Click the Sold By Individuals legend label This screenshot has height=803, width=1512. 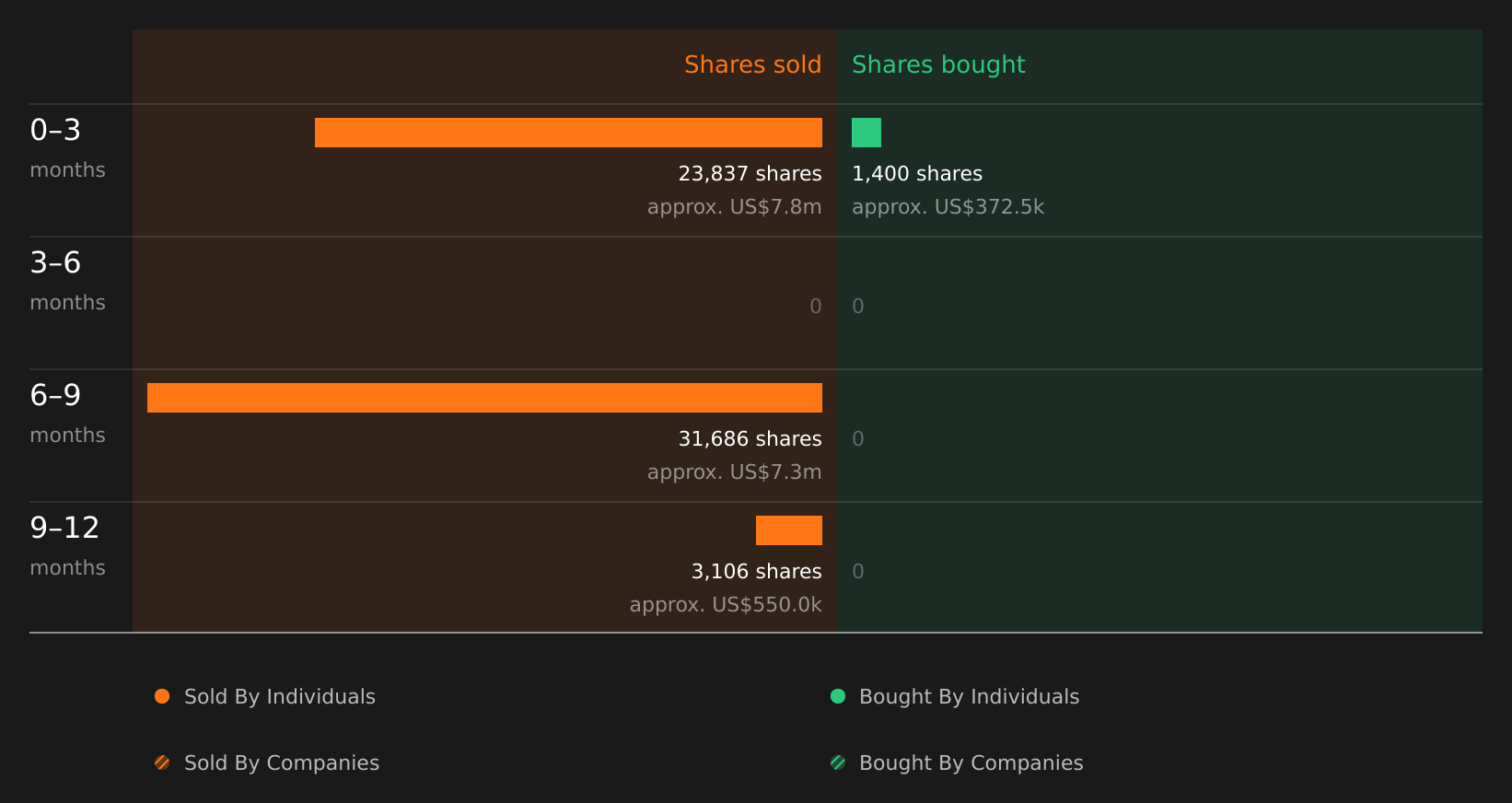pos(280,697)
